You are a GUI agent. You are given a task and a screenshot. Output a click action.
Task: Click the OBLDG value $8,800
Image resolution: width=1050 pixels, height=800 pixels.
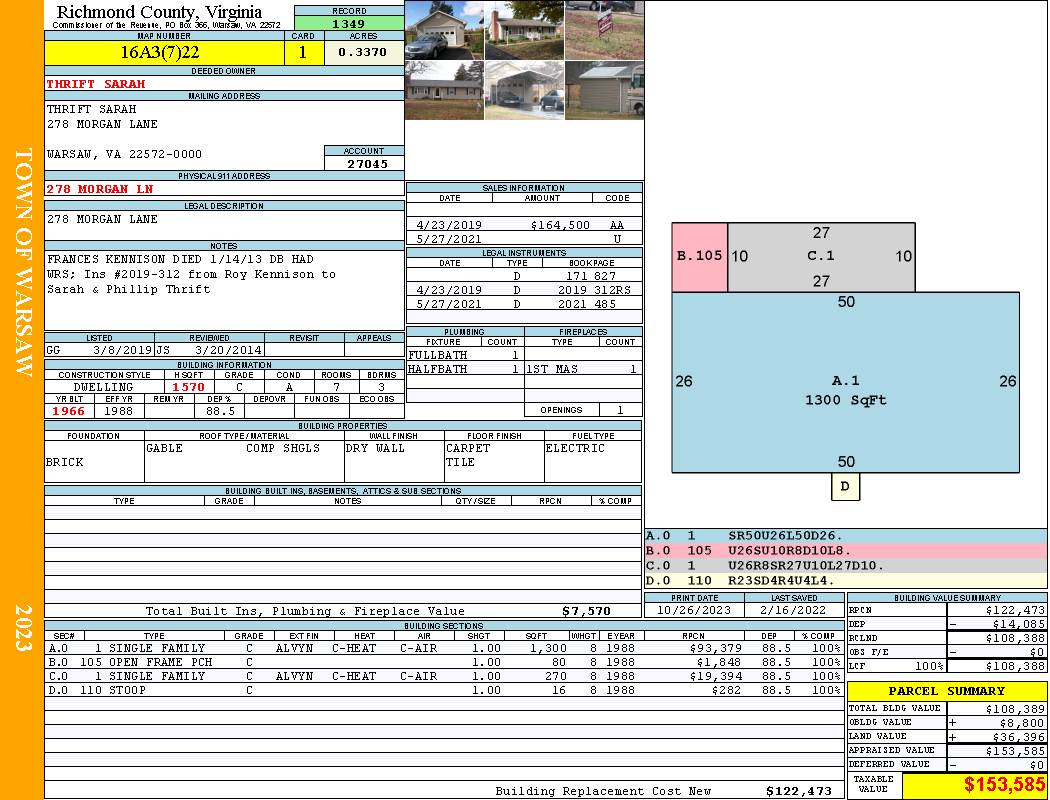tap(1022, 723)
